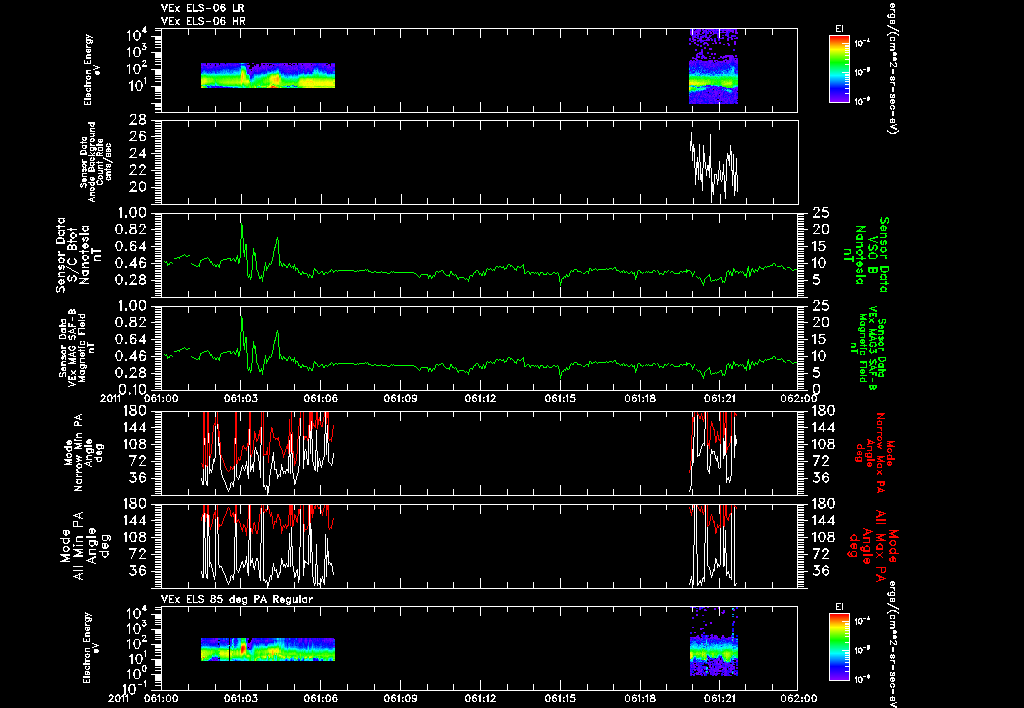Click the 061:12 tick under the bottom spectrogram
The width and height of the screenshot is (1024, 708).
pos(481,698)
